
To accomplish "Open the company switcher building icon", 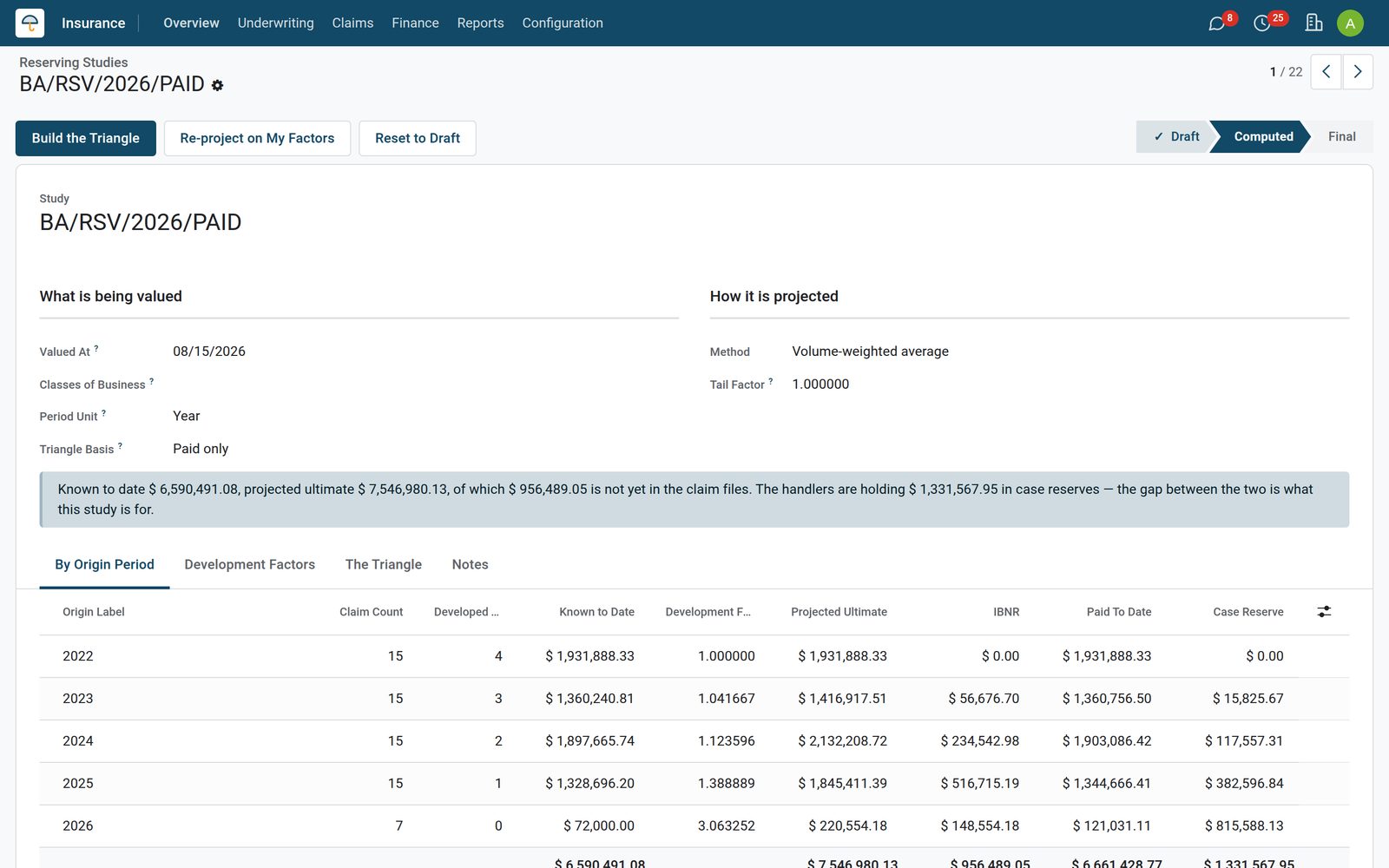I will coord(1313,23).
